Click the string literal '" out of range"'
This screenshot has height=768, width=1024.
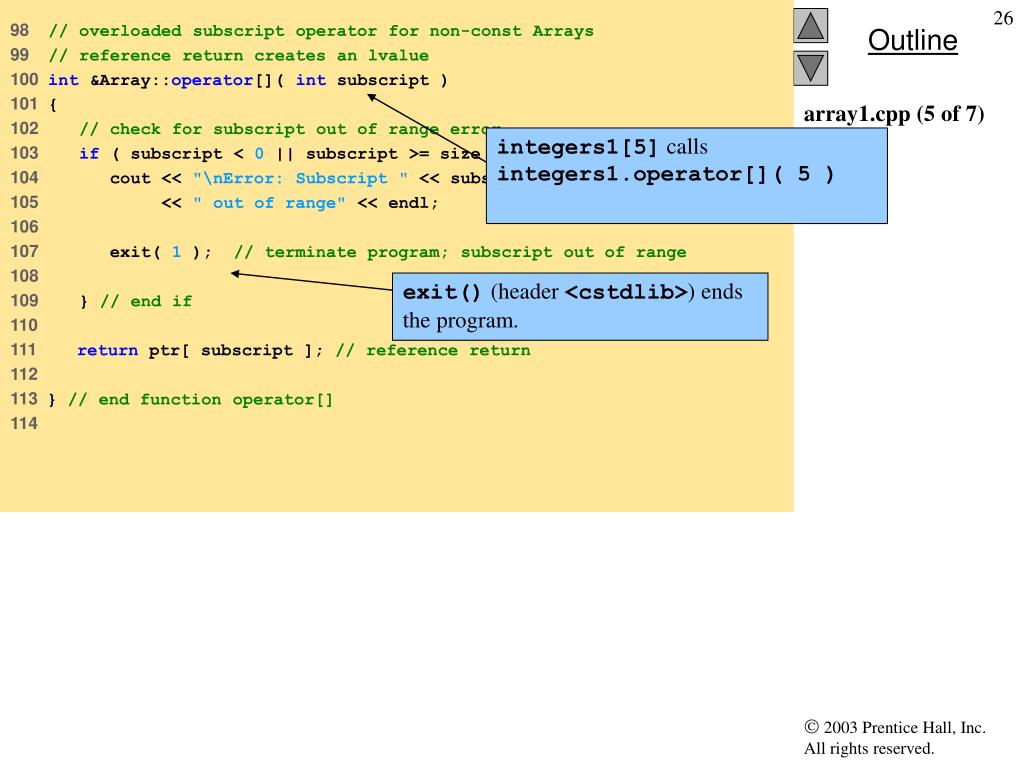tap(269, 203)
